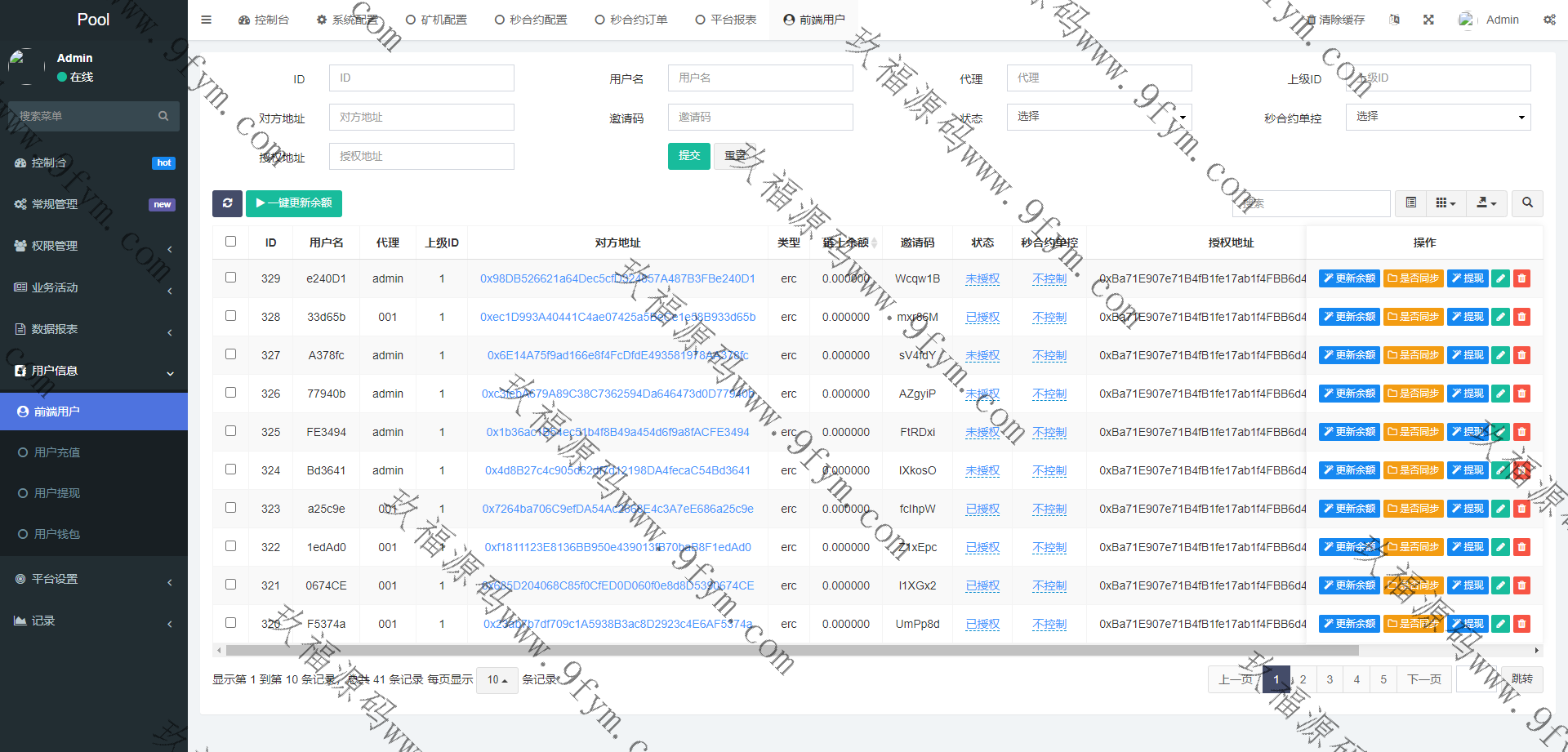This screenshot has height=752, width=1568.
Task: Click the toggle table view icon
Action: (1410, 202)
